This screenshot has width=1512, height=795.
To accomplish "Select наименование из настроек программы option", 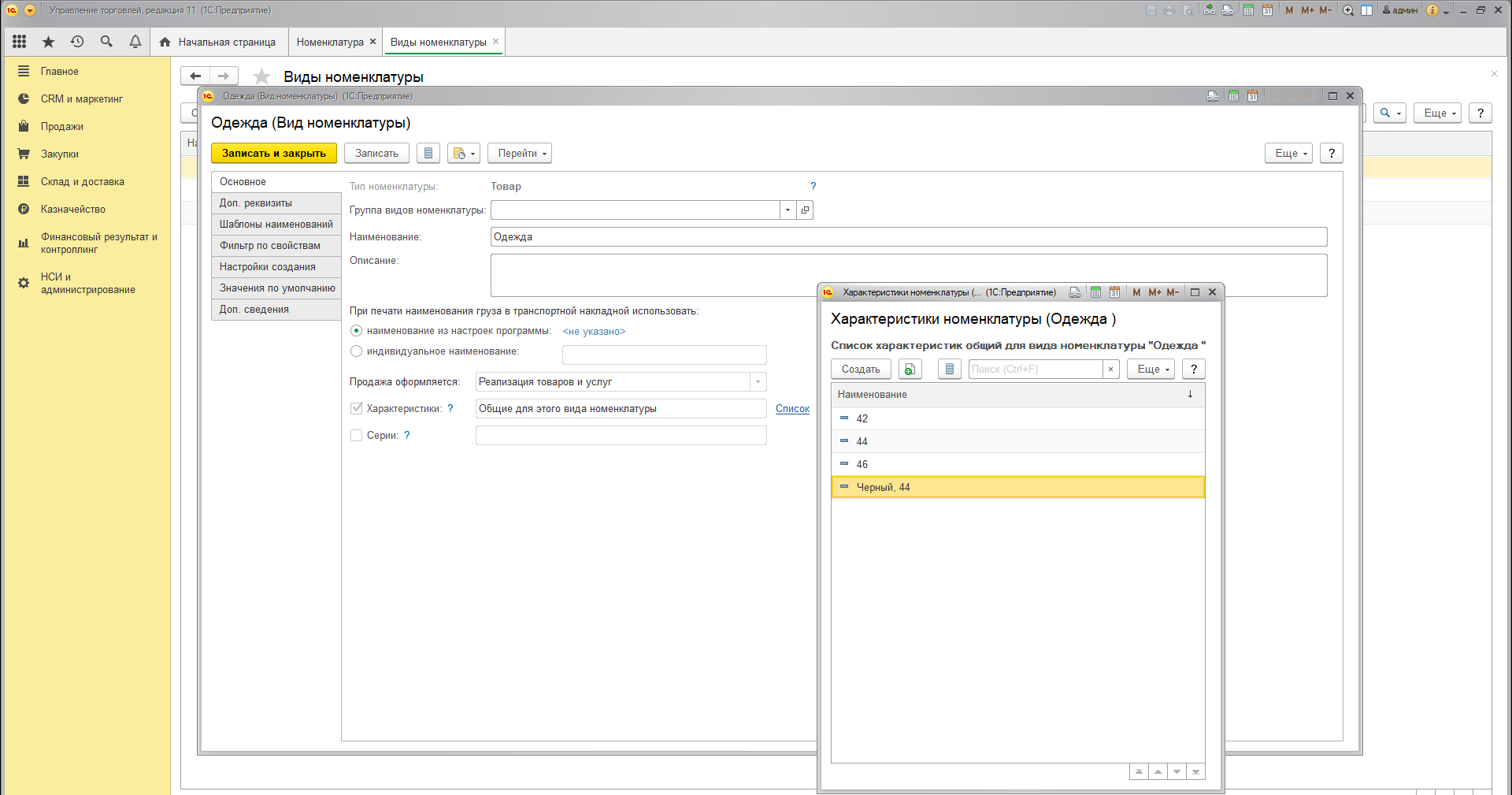I will (x=357, y=331).
